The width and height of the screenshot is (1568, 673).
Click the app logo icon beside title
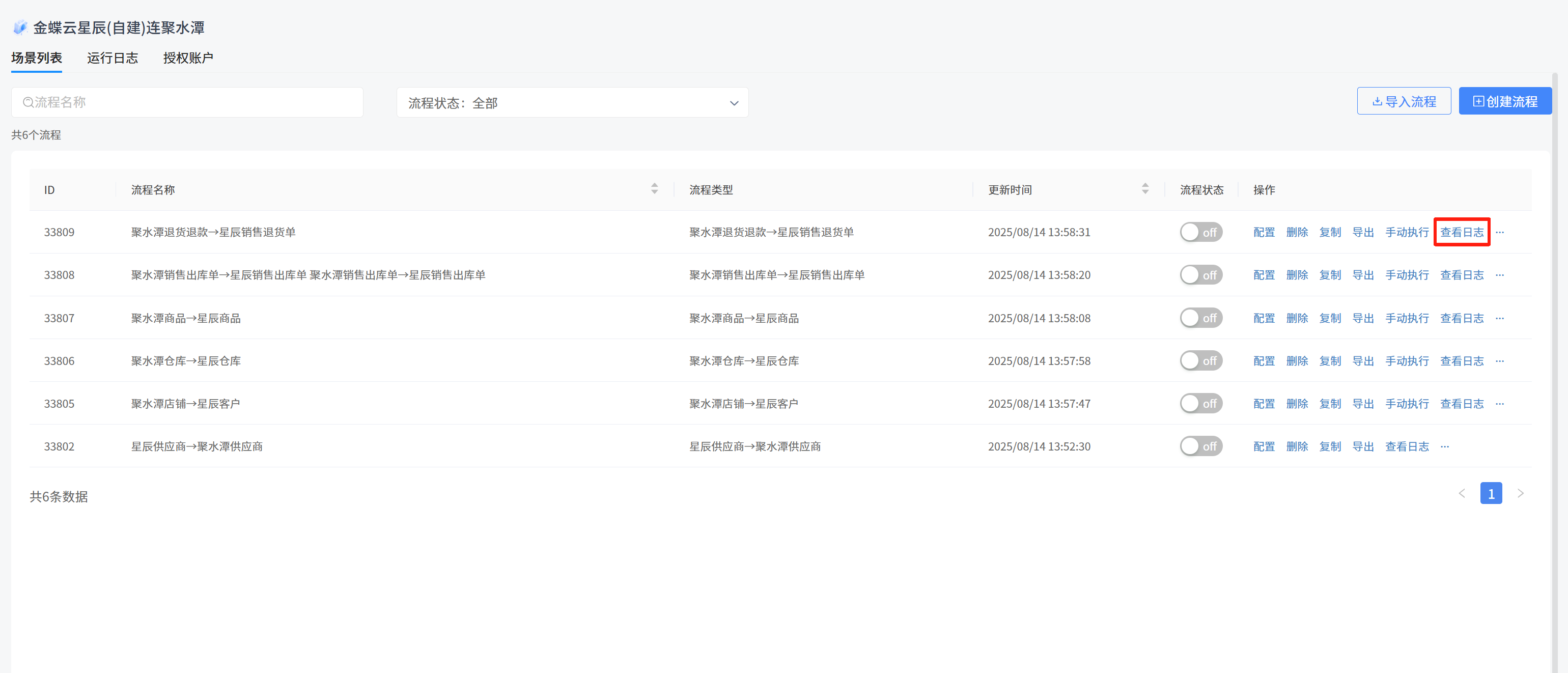(x=20, y=27)
